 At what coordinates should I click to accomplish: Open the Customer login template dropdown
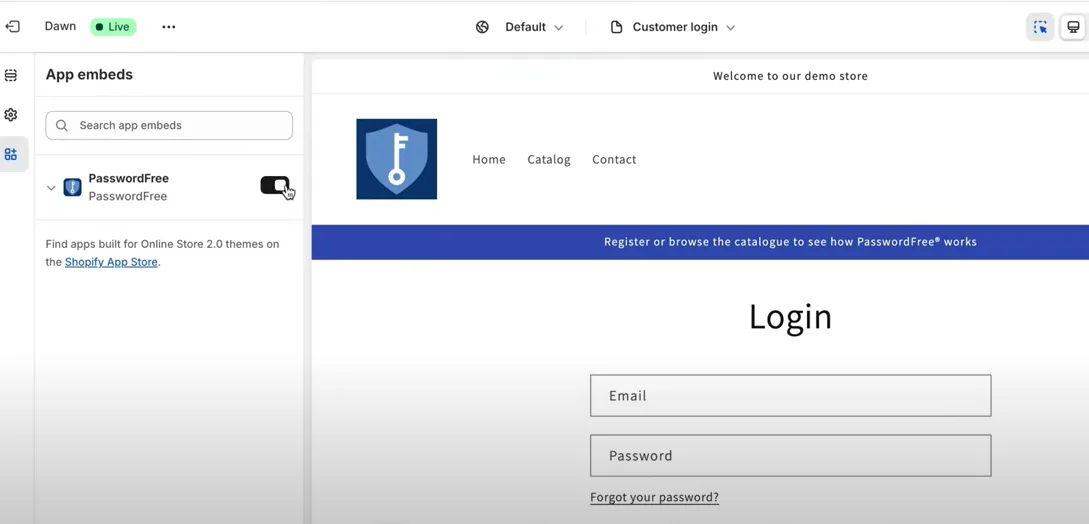click(x=683, y=27)
